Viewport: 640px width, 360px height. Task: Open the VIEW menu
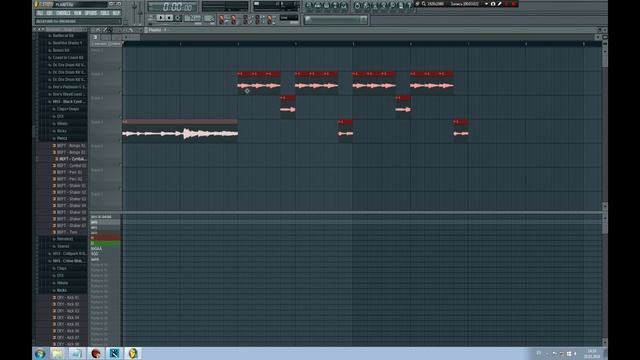tap(77, 13)
